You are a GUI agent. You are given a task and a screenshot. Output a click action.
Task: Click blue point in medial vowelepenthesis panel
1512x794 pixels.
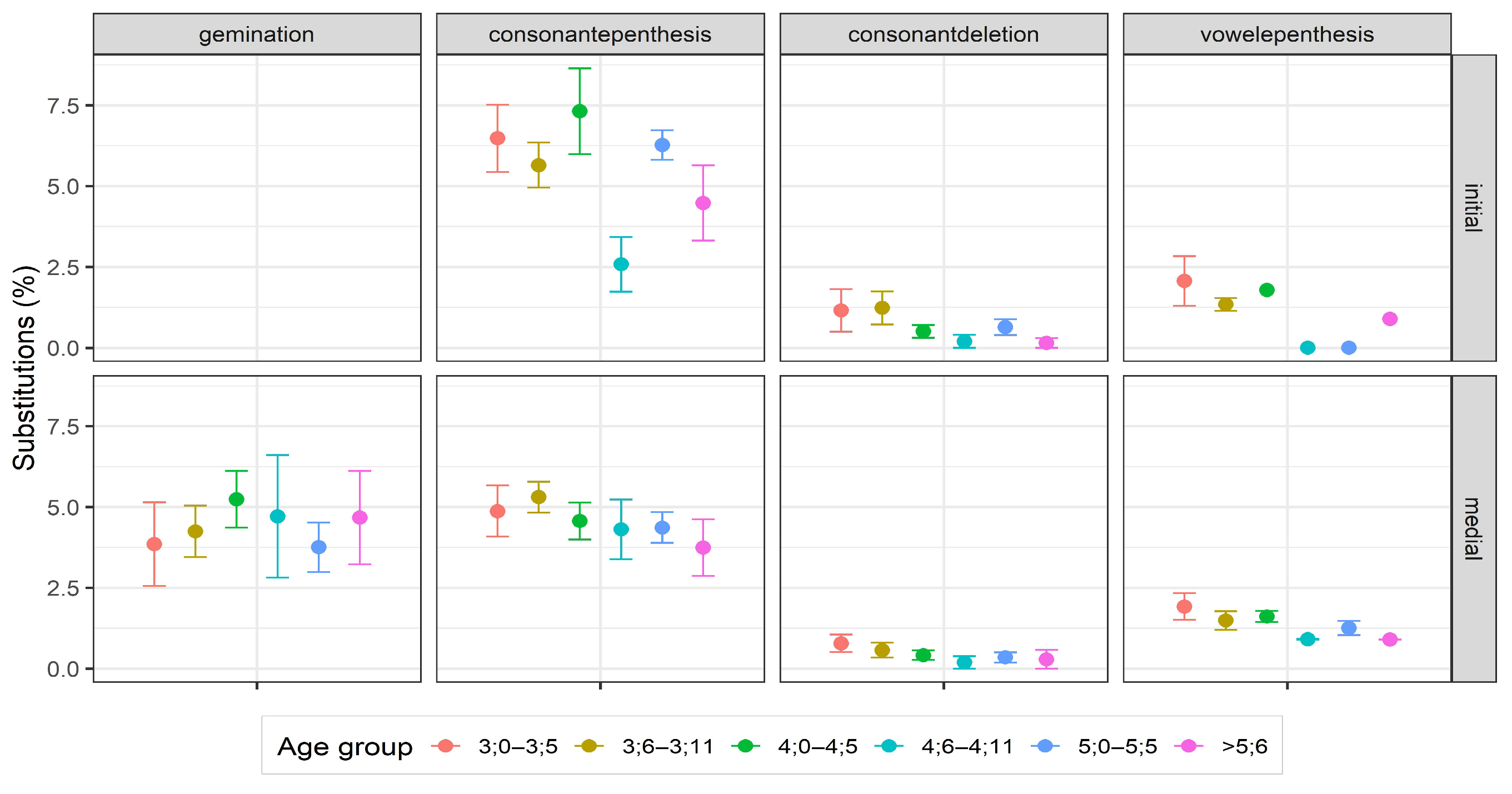pos(1348,628)
